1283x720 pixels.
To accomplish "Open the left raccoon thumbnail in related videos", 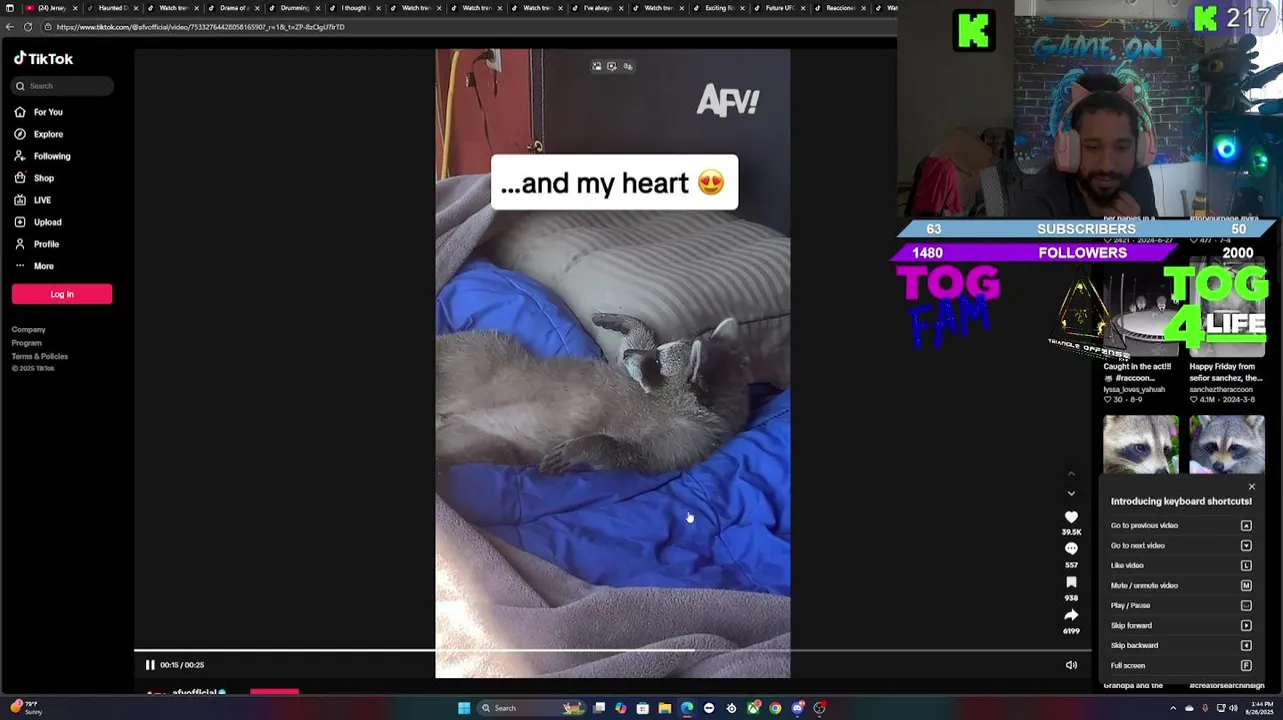I will pos(1141,444).
